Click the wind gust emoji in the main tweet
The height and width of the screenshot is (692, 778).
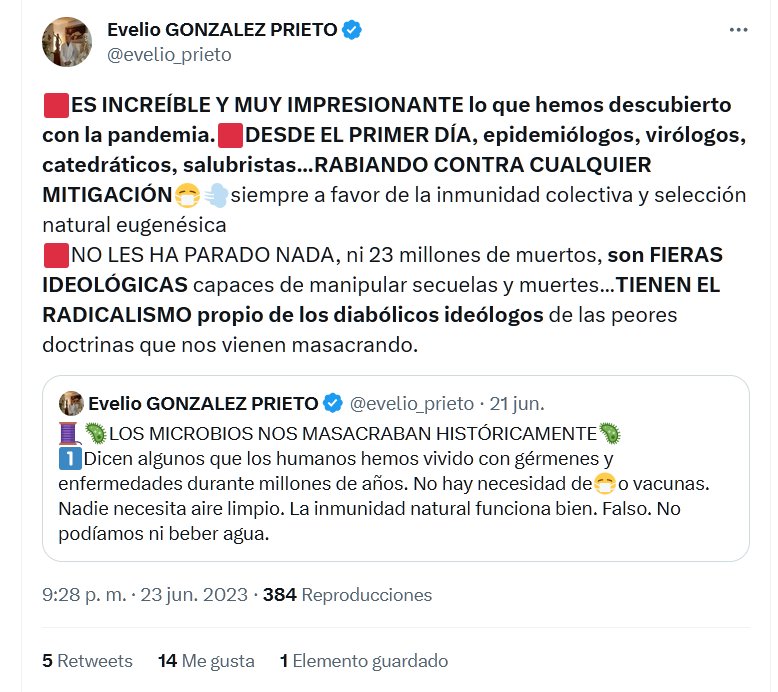point(215,195)
